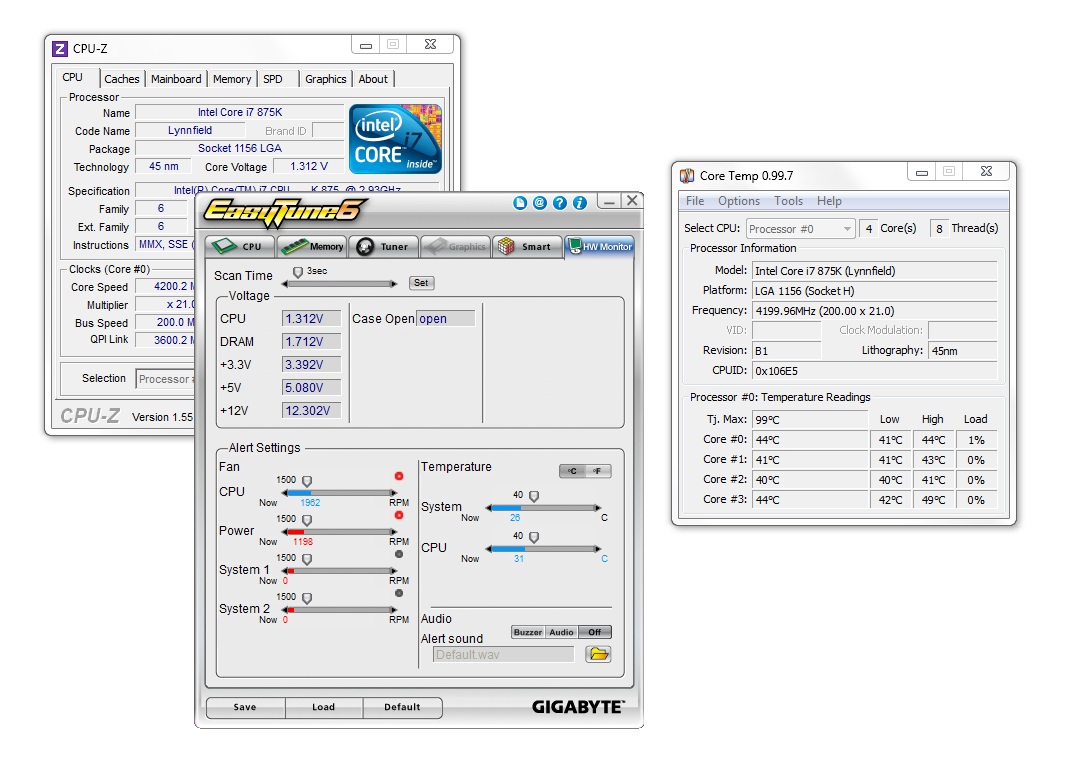Click the Intel Core i7 logo in CPU-Z
The width and height of the screenshot is (1086, 771).
pos(395,139)
